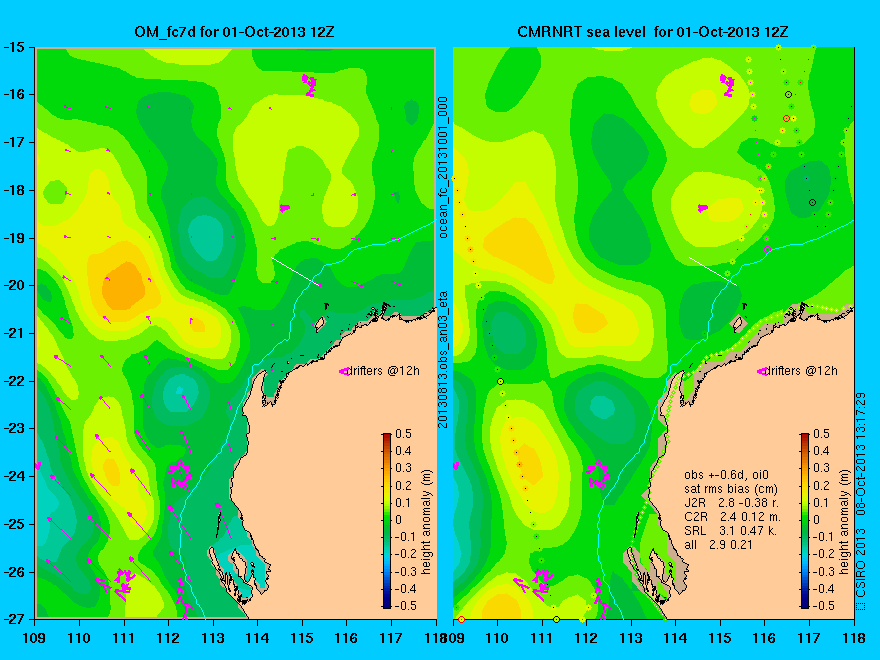Click the 'all 2.9 0.21' row
The height and width of the screenshot is (660, 880).
(x=718, y=545)
